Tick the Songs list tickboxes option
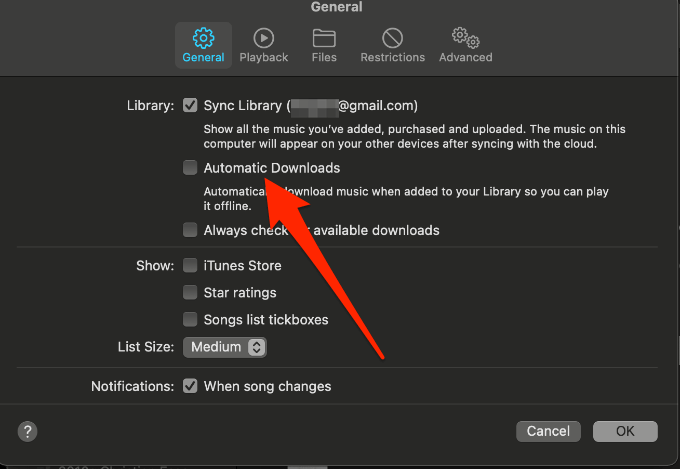 190,319
